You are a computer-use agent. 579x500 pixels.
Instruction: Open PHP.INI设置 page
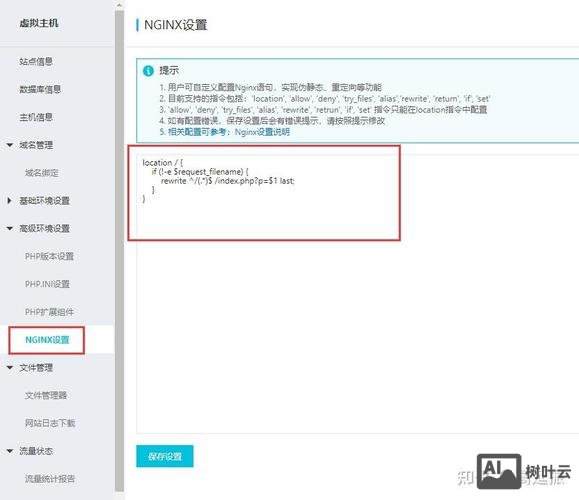click(x=47, y=284)
